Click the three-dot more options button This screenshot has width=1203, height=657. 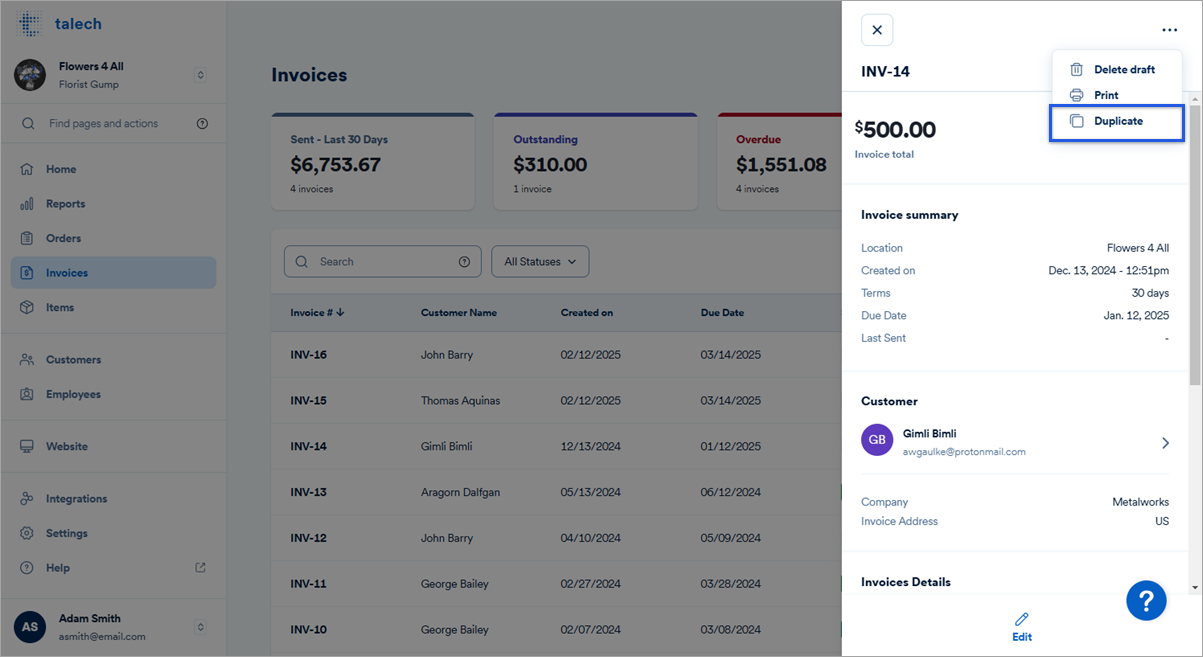pyautogui.click(x=1169, y=30)
